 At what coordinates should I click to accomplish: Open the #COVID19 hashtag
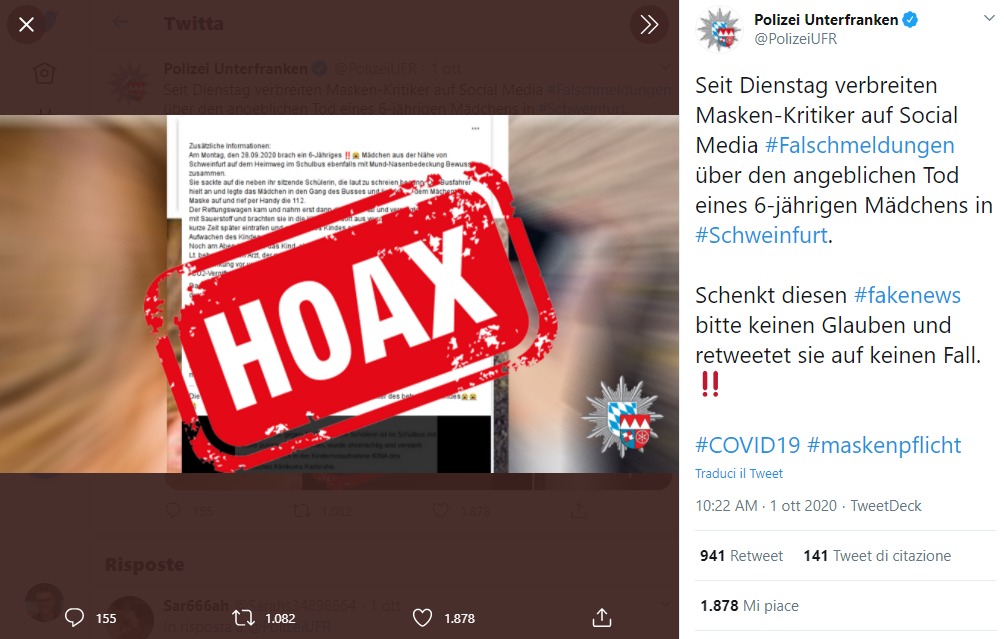tap(748, 445)
